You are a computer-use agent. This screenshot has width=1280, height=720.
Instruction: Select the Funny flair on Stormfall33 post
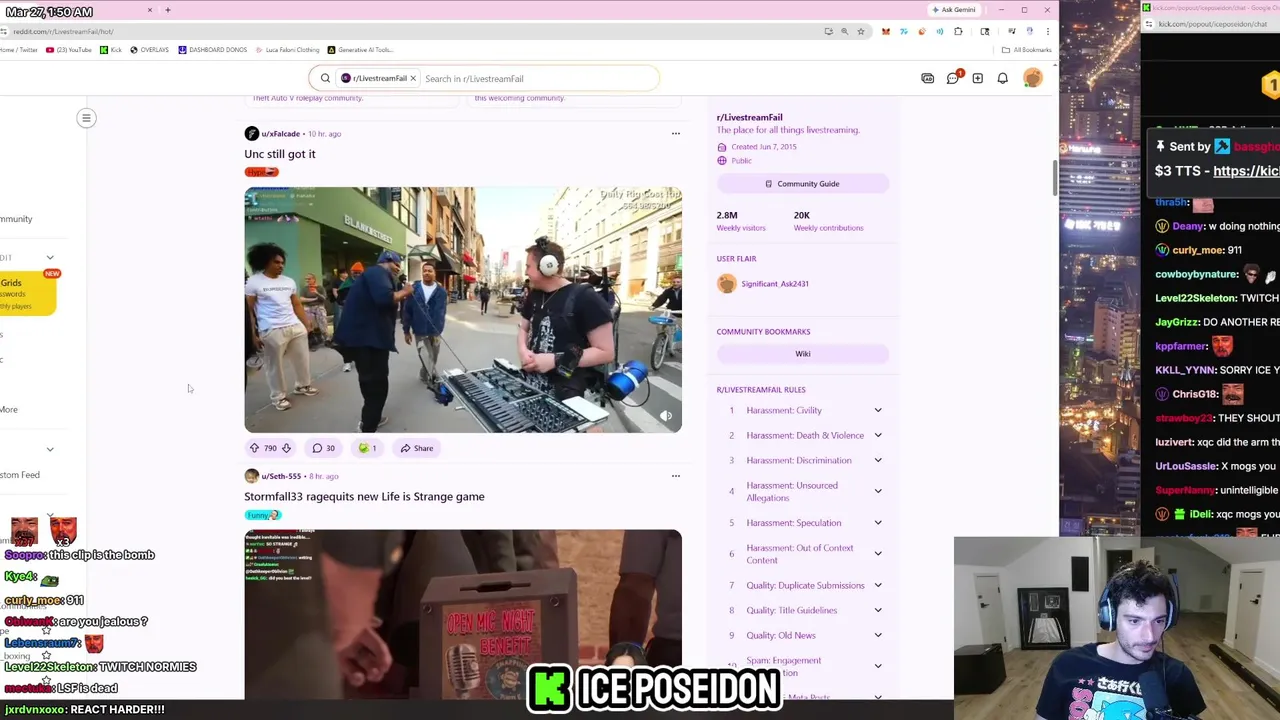point(263,515)
